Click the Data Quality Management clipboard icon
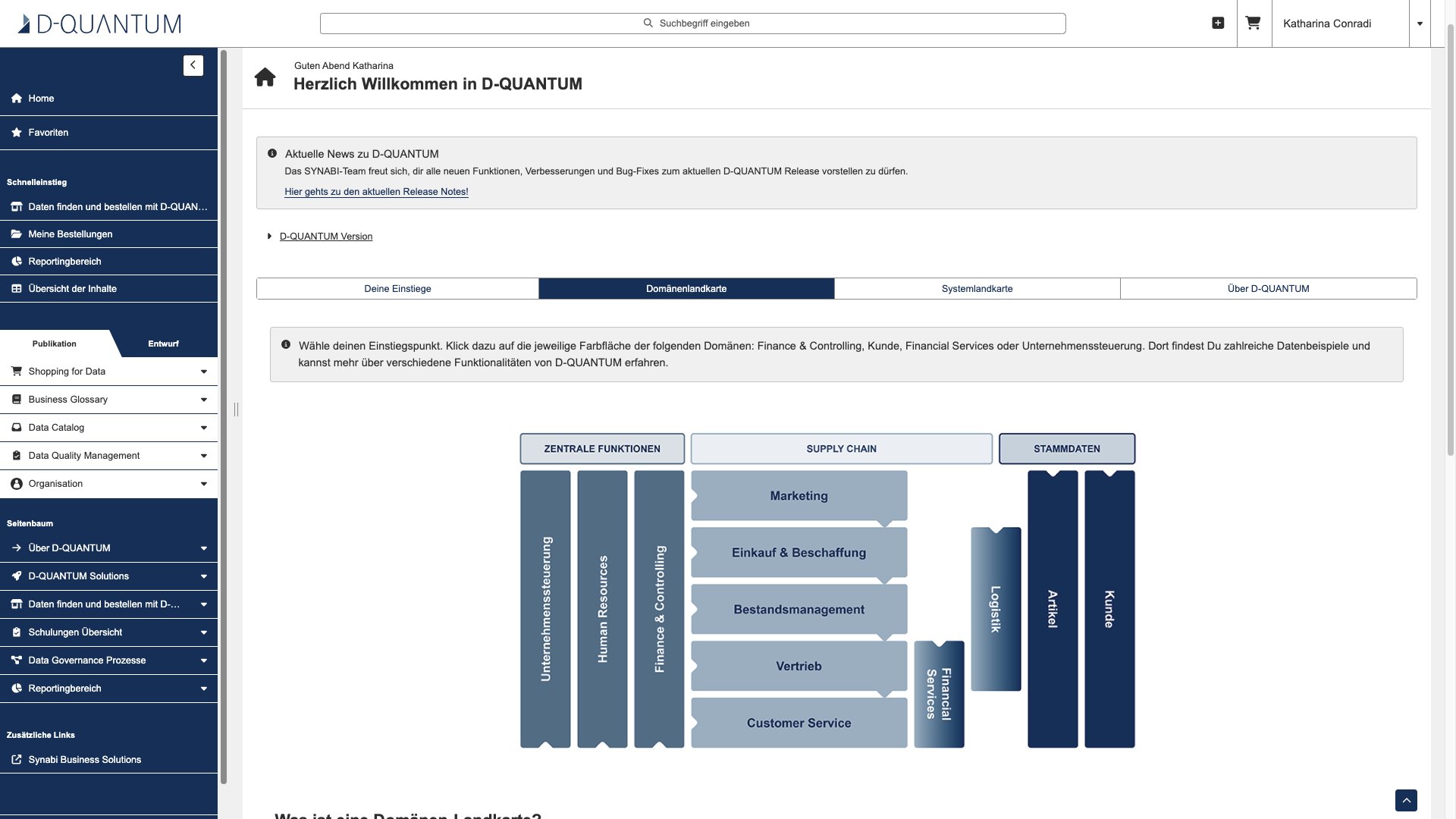 pos(17,456)
